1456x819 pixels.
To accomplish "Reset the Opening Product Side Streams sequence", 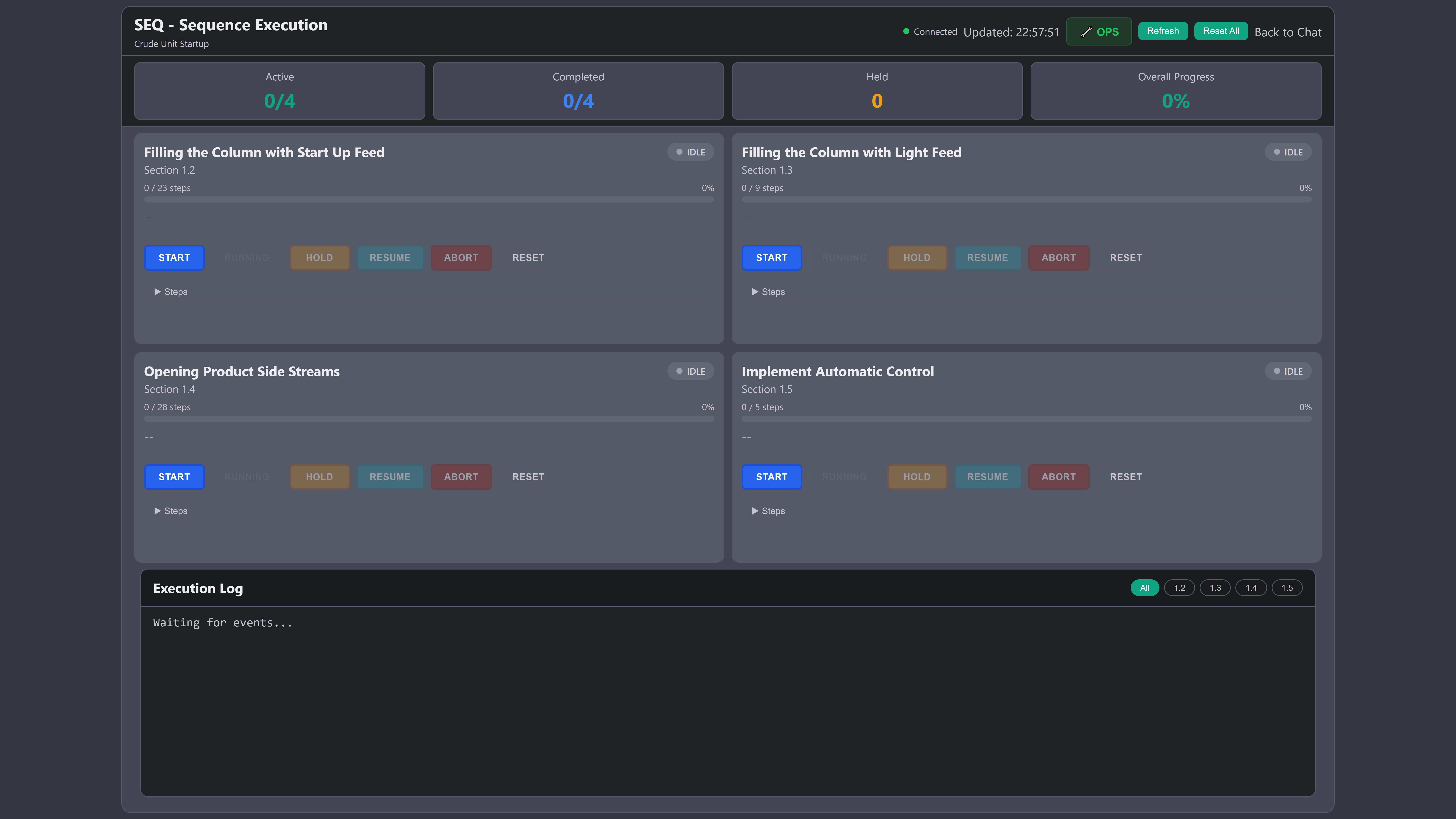I will click(x=529, y=477).
